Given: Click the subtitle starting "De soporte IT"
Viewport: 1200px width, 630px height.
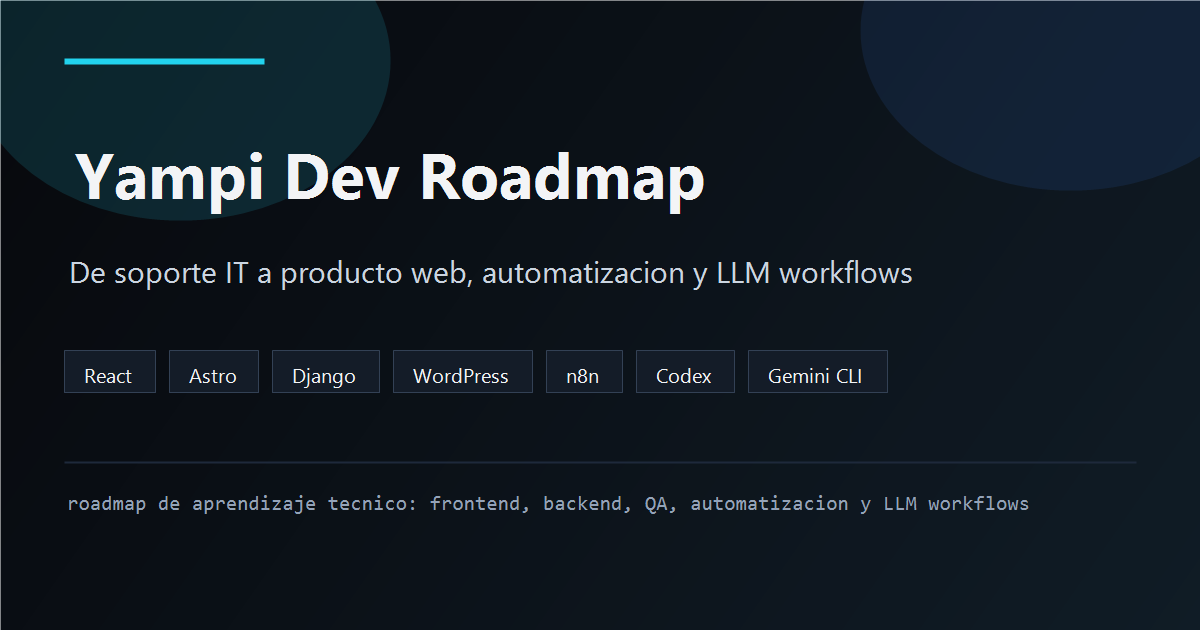Looking at the screenshot, I should (x=491, y=273).
